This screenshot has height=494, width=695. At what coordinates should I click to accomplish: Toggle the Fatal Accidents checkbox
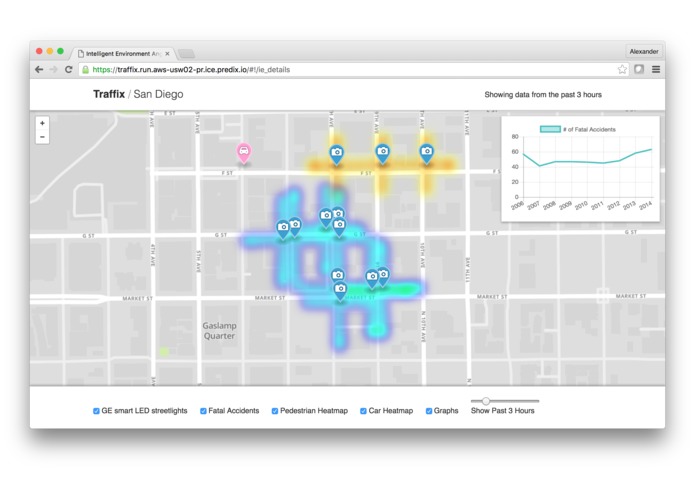(x=203, y=411)
